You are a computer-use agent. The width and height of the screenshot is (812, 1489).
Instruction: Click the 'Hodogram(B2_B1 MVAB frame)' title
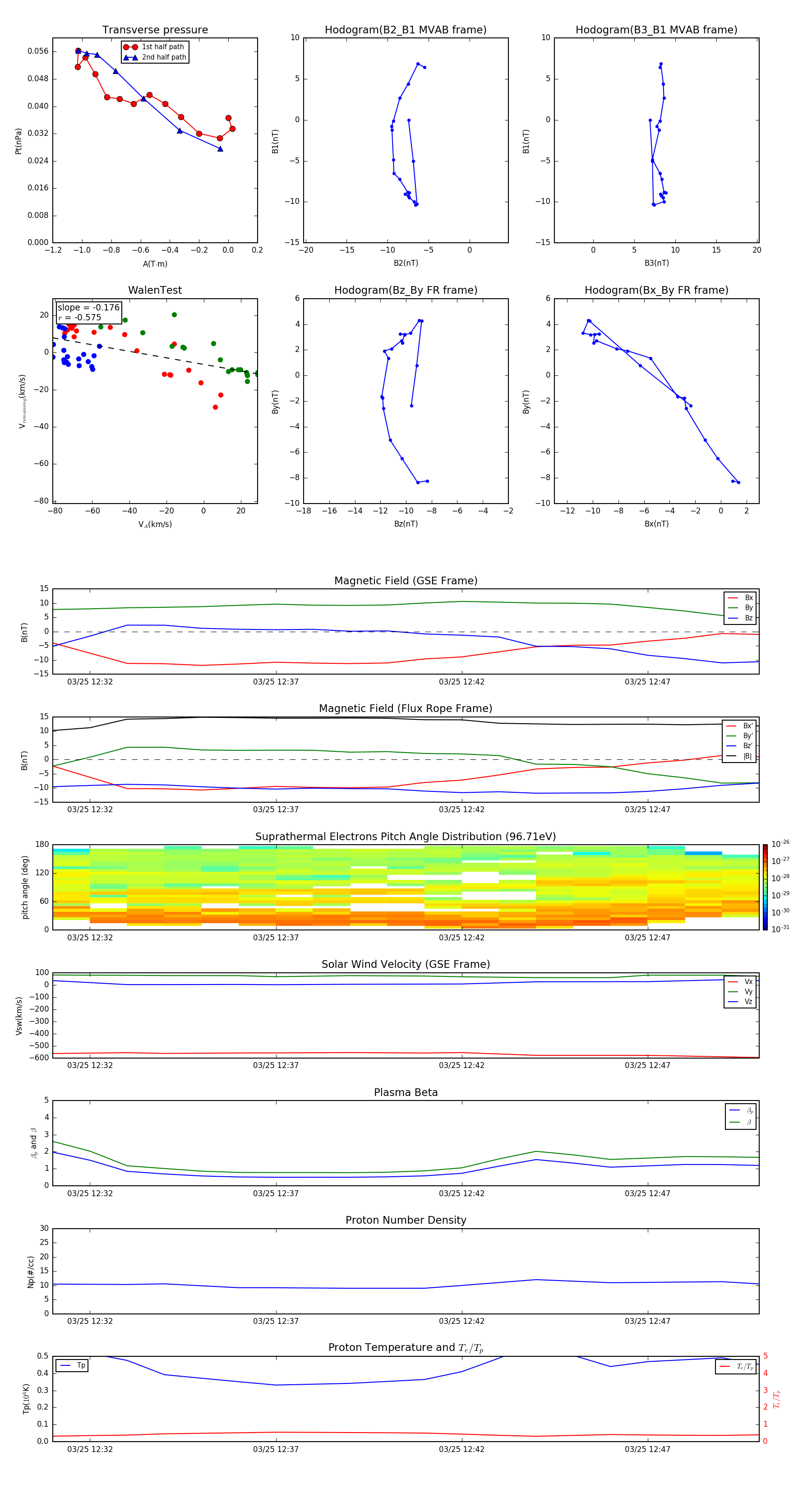click(x=406, y=30)
